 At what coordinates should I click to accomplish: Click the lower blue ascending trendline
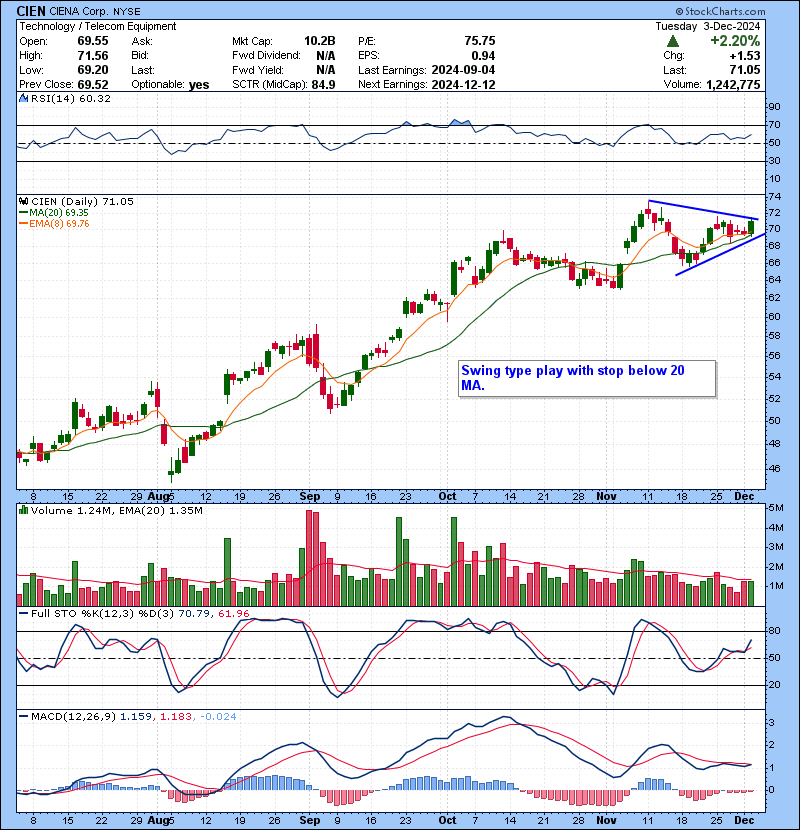point(720,254)
